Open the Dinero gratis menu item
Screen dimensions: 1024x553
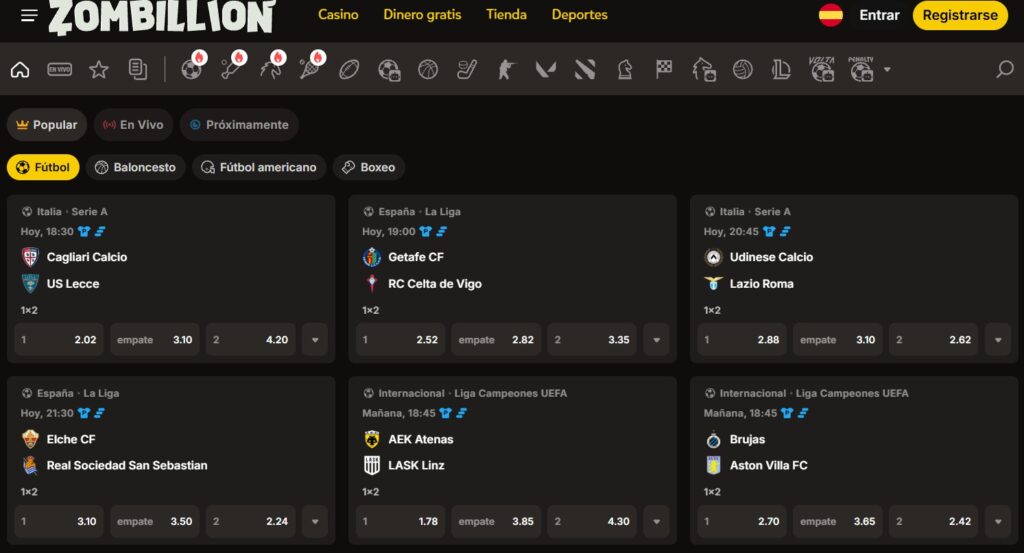click(422, 14)
